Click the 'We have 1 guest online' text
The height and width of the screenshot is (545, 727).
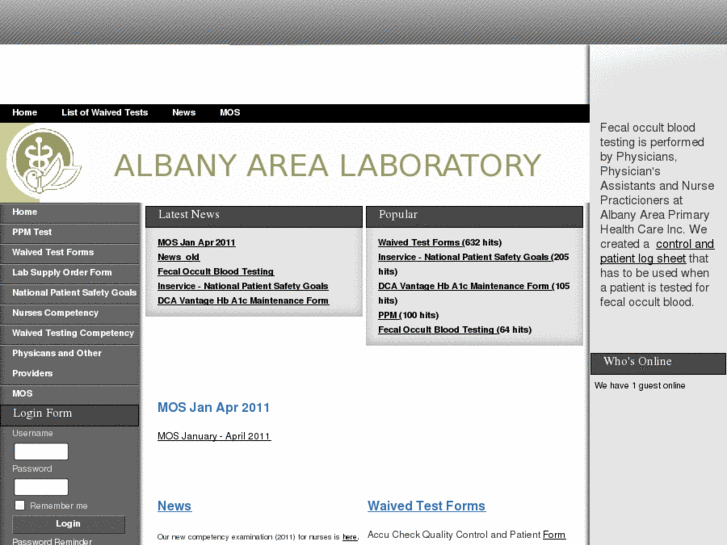tap(640, 385)
